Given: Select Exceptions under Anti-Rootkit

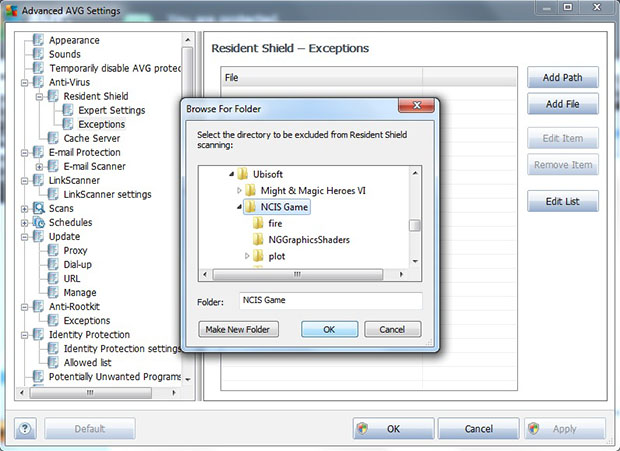Looking at the screenshot, I should [87, 320].
